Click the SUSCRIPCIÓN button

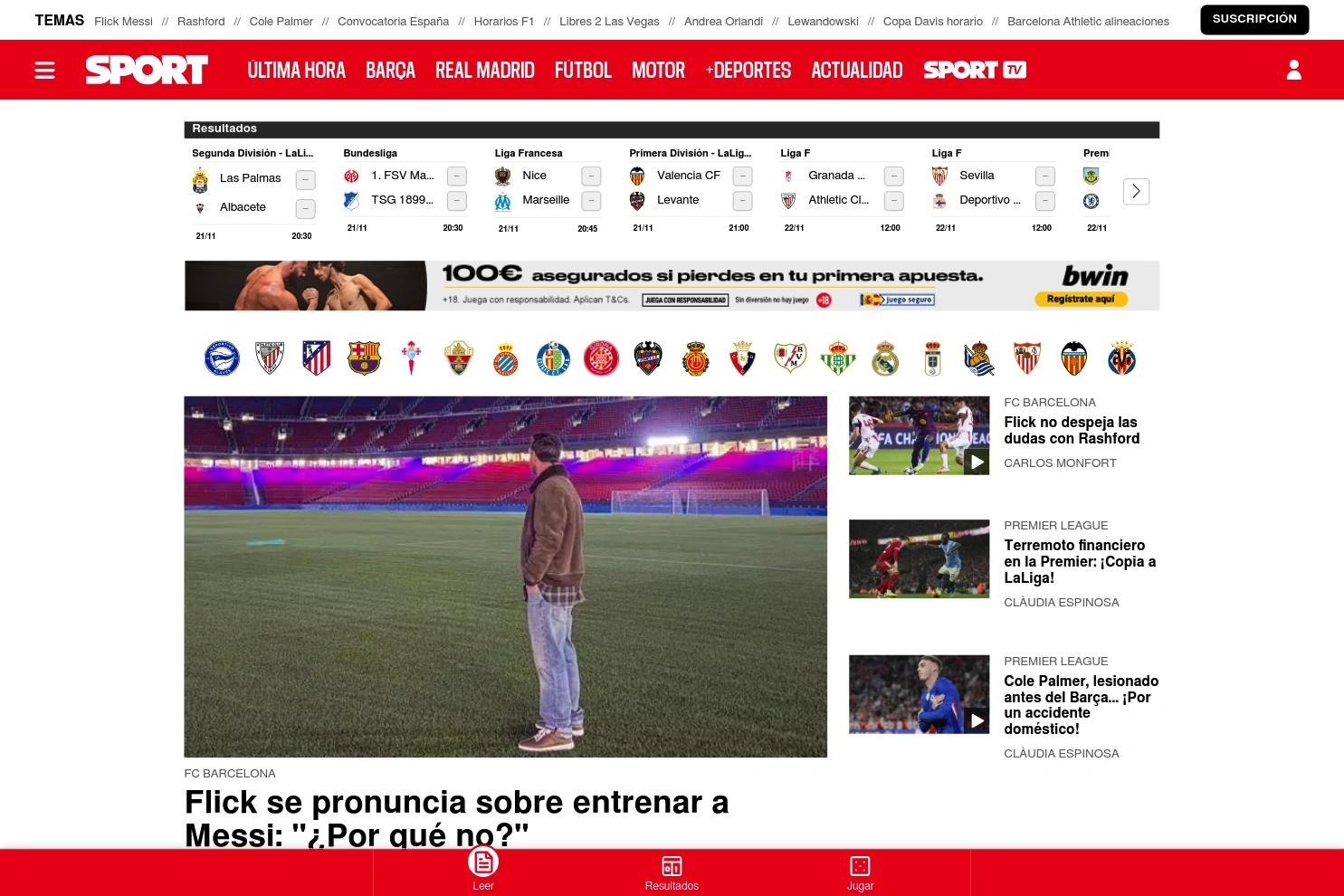coord(1254,19)
